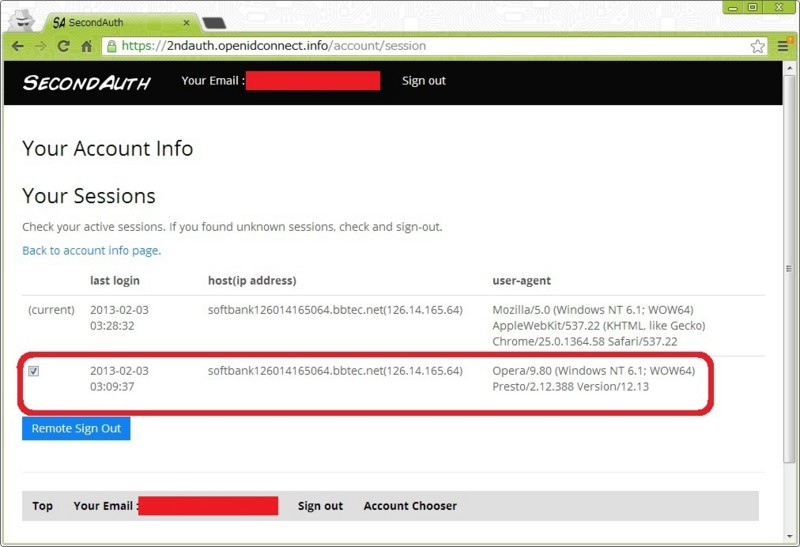Click the Opera/9.80 Presto user-agent text

pyautogui.click(x=593, y=379)
